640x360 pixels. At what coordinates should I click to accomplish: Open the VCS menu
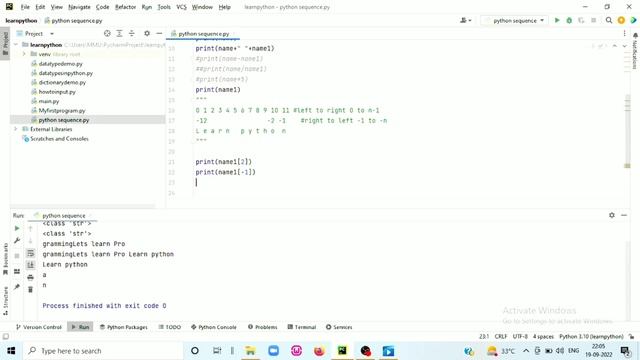coord(181,7)
